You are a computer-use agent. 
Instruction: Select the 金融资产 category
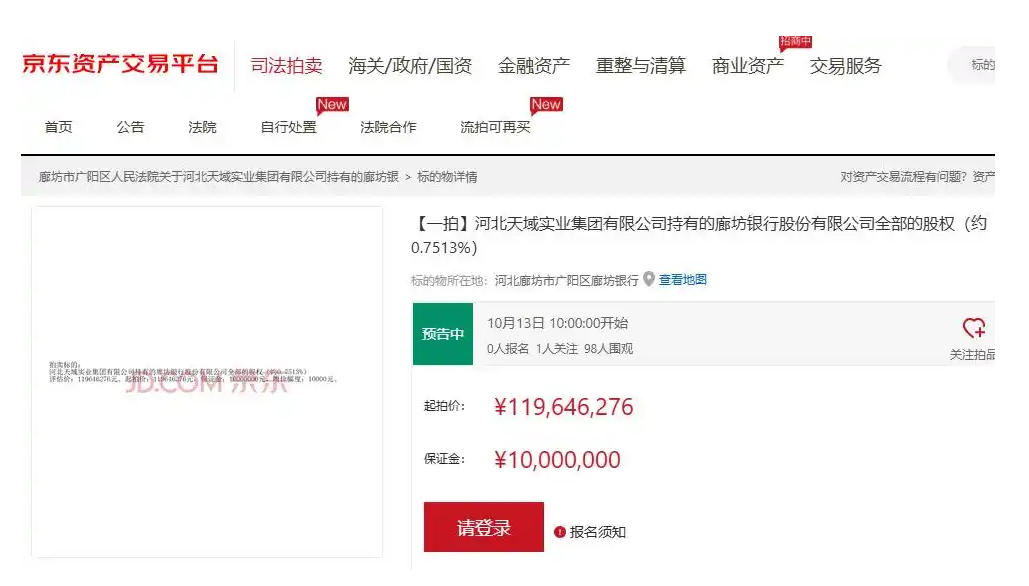click(x=534, y=66)
